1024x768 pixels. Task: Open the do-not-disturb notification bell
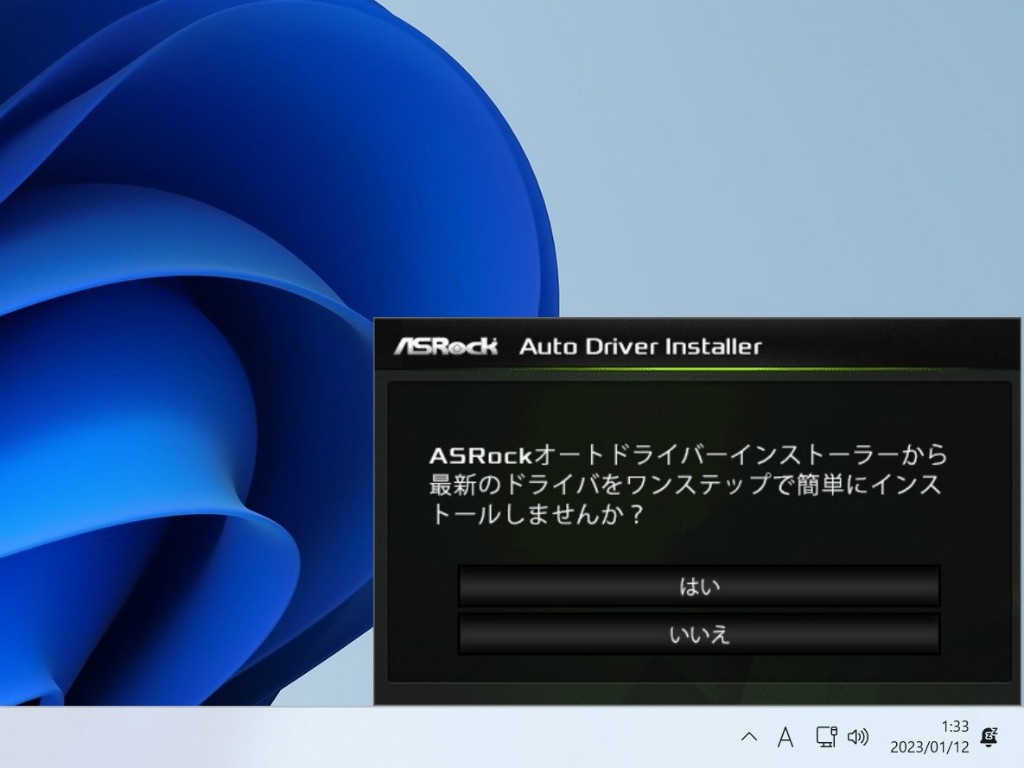989,737
